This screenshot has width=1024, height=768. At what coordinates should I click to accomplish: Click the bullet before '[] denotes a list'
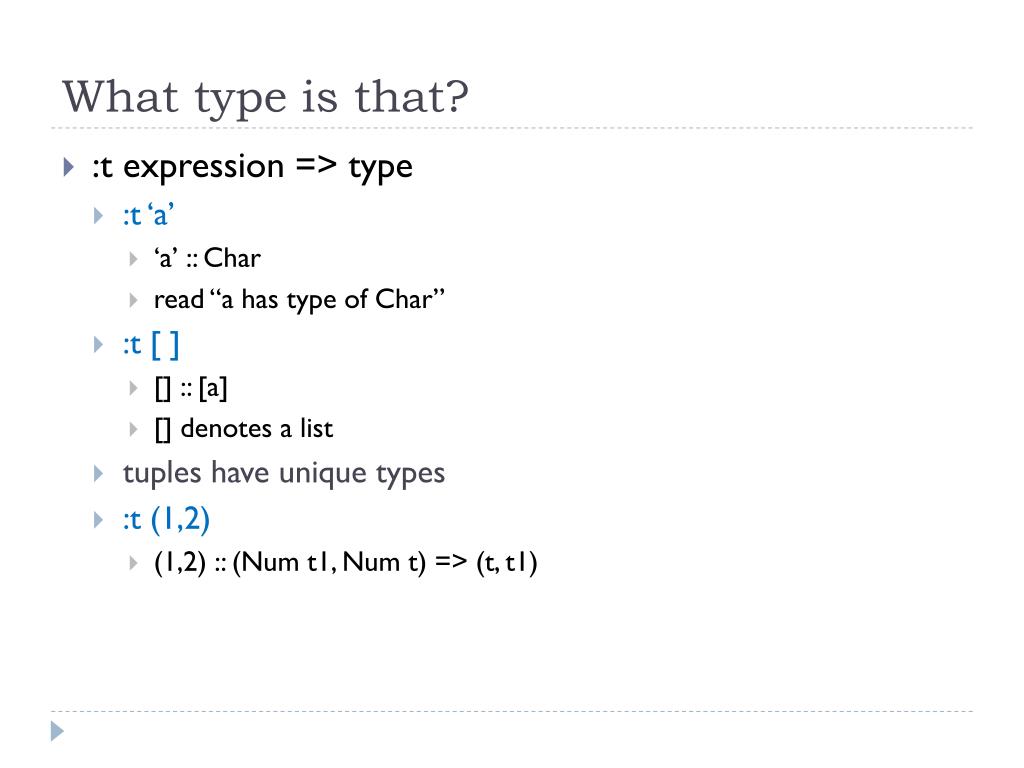pyautogui.click(x=133, y=429)
